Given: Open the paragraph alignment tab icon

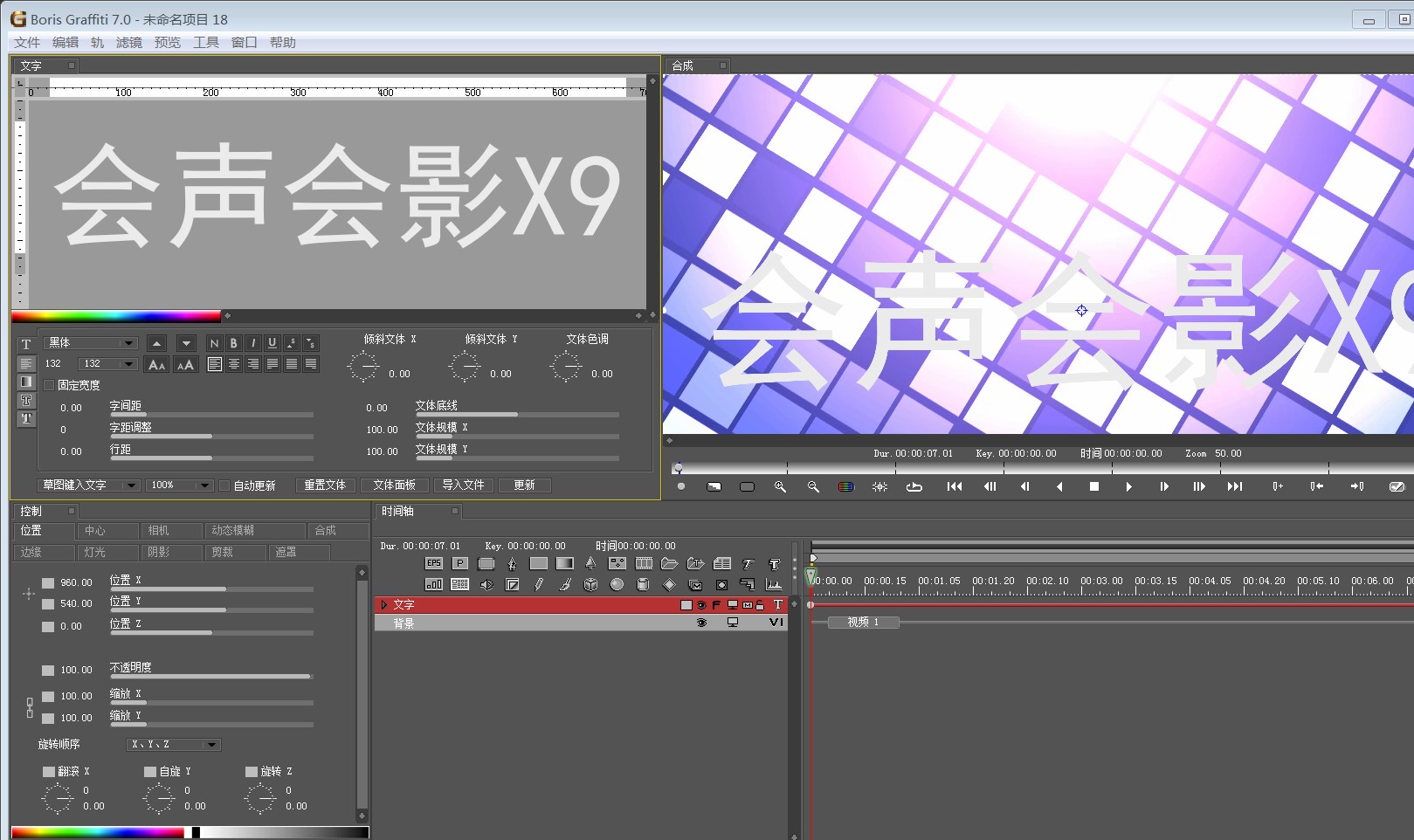Looking at the screenshot, I should (26, 363).
